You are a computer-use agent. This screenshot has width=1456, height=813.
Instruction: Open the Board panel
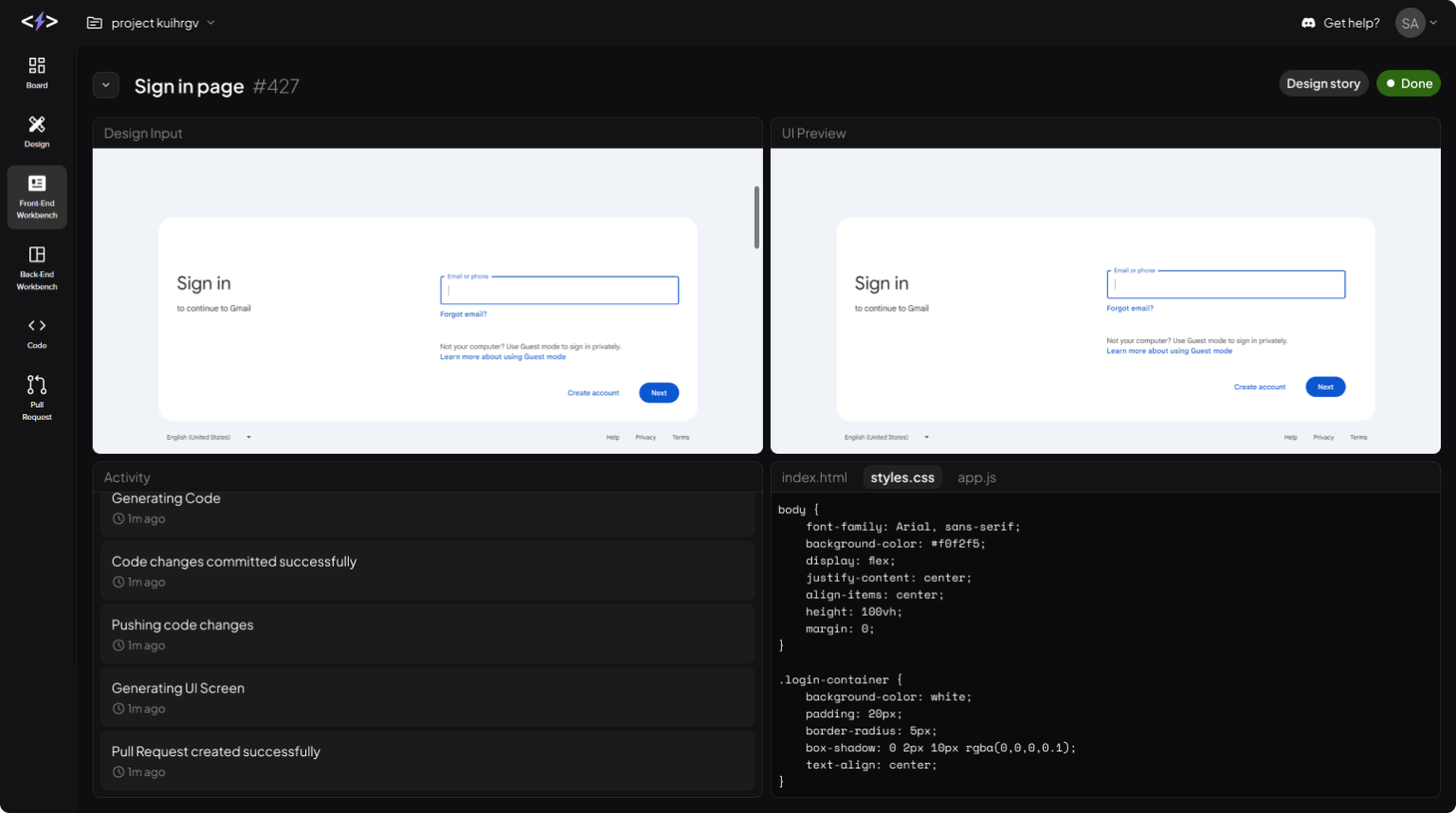pos(36,73)
